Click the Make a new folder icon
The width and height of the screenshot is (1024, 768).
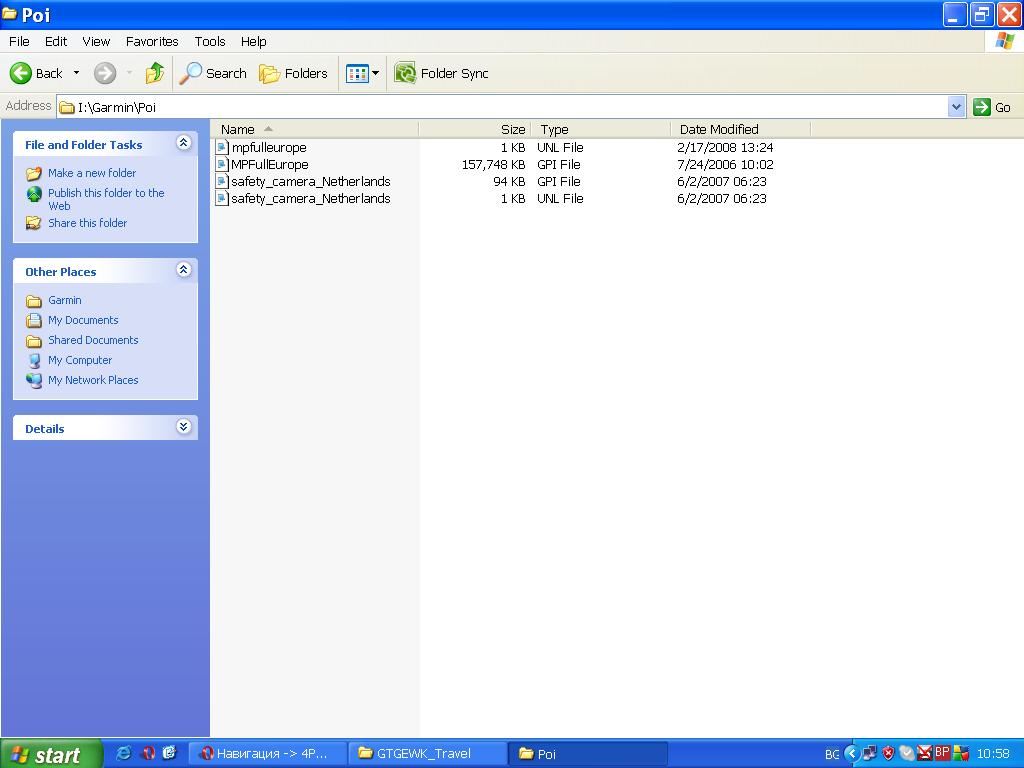point(33,174)
